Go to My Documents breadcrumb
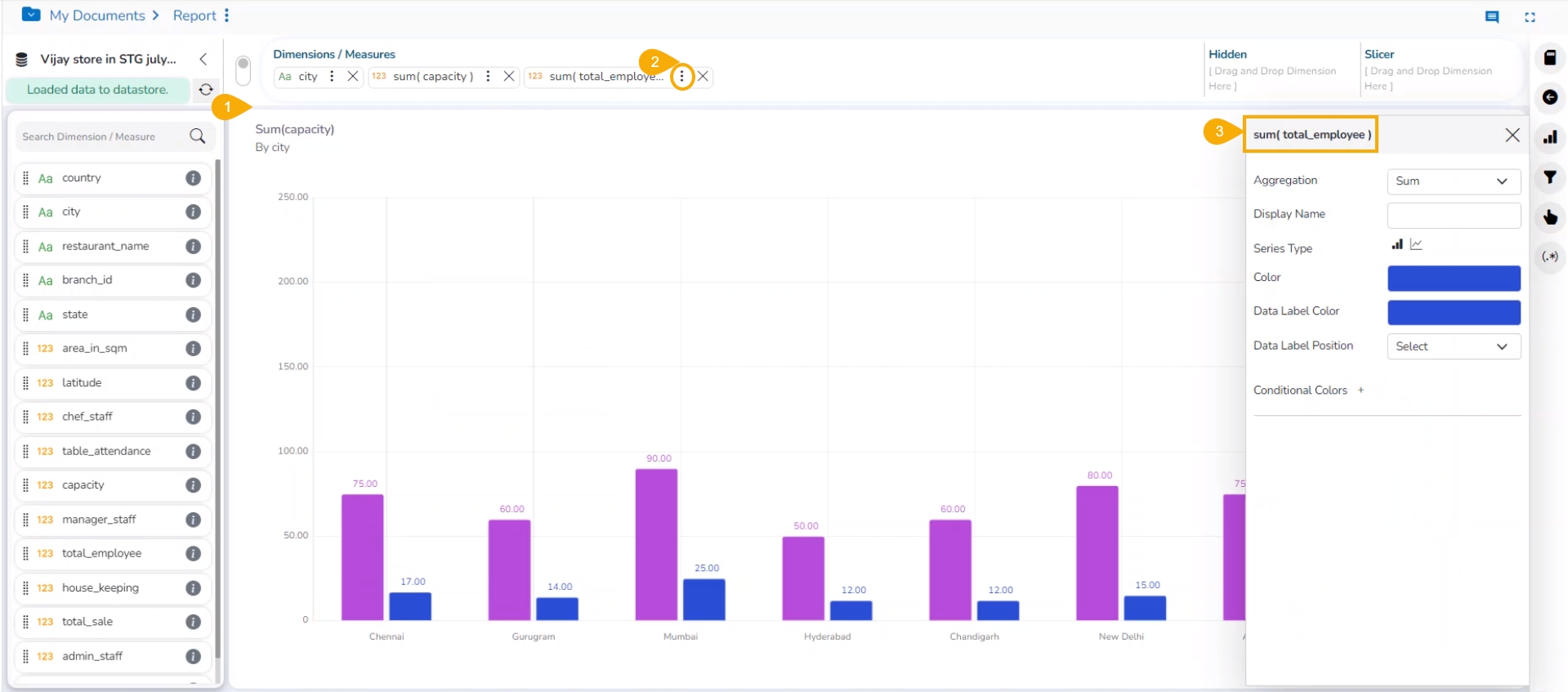Image resolution: width=1568 pixels, height=692 pixels. point(96,16)
